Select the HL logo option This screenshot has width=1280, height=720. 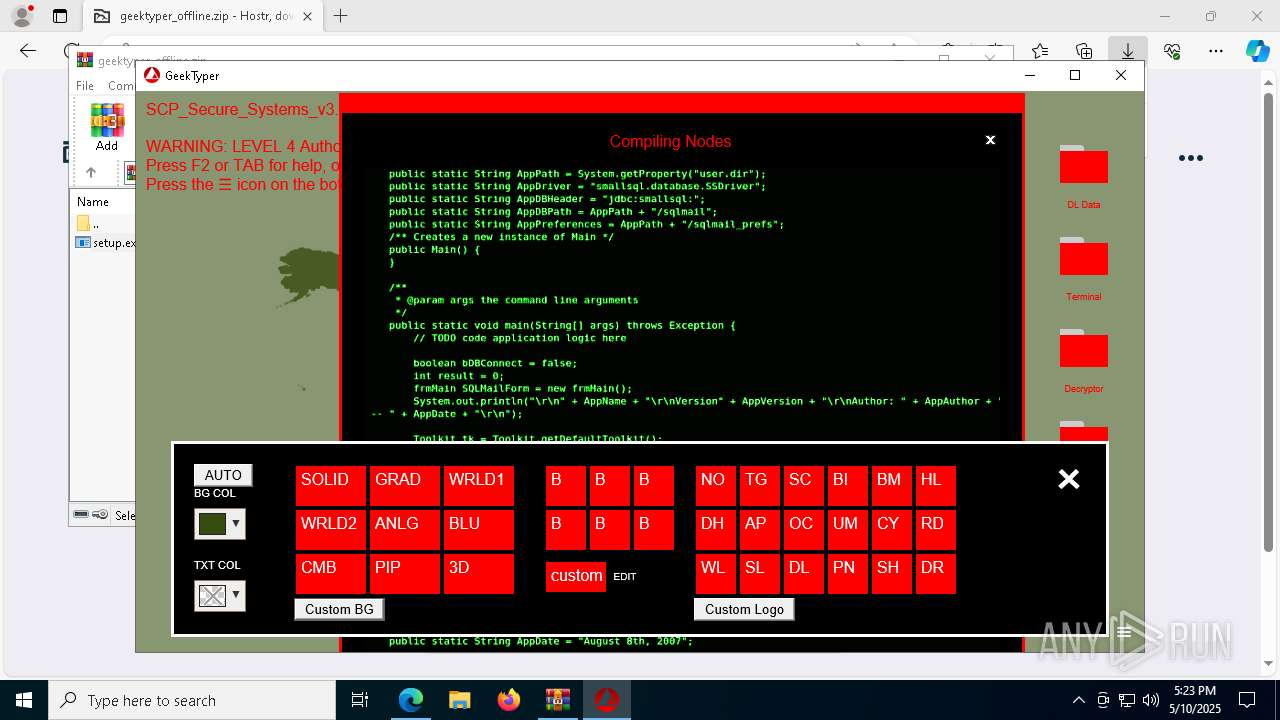(x=936, y=485)
